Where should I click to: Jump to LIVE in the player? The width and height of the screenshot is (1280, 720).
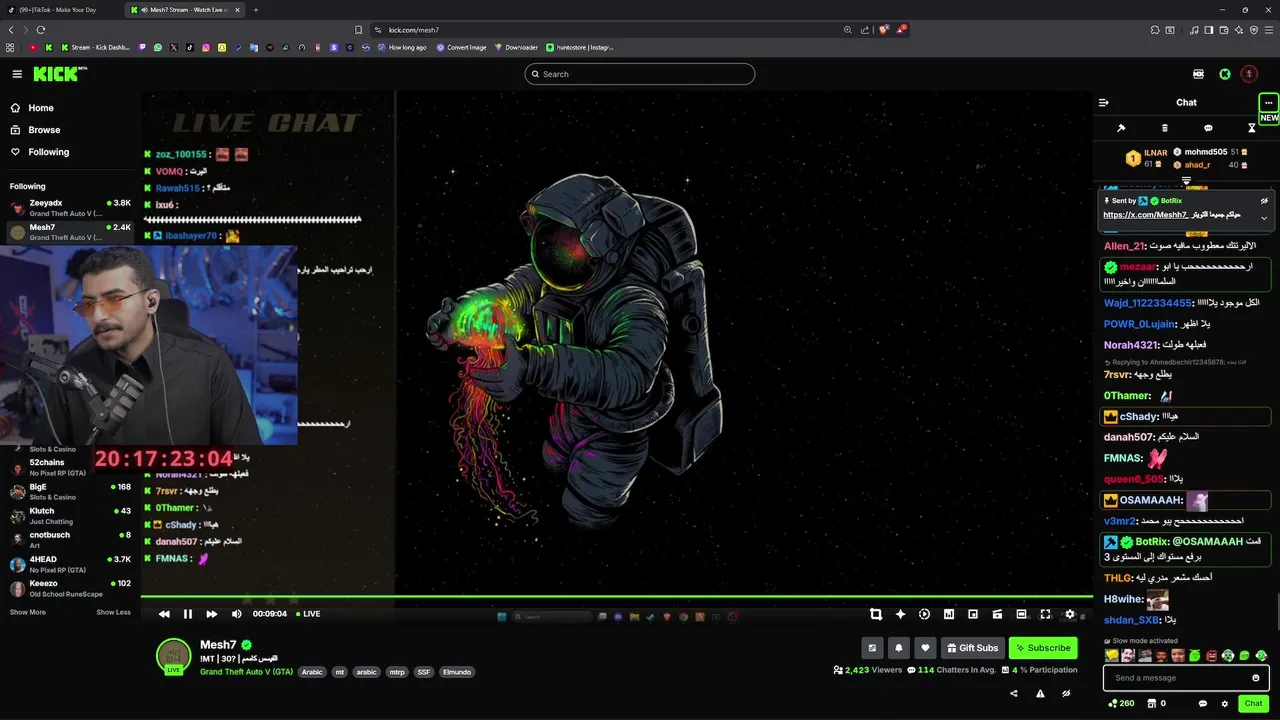point(308,614)
